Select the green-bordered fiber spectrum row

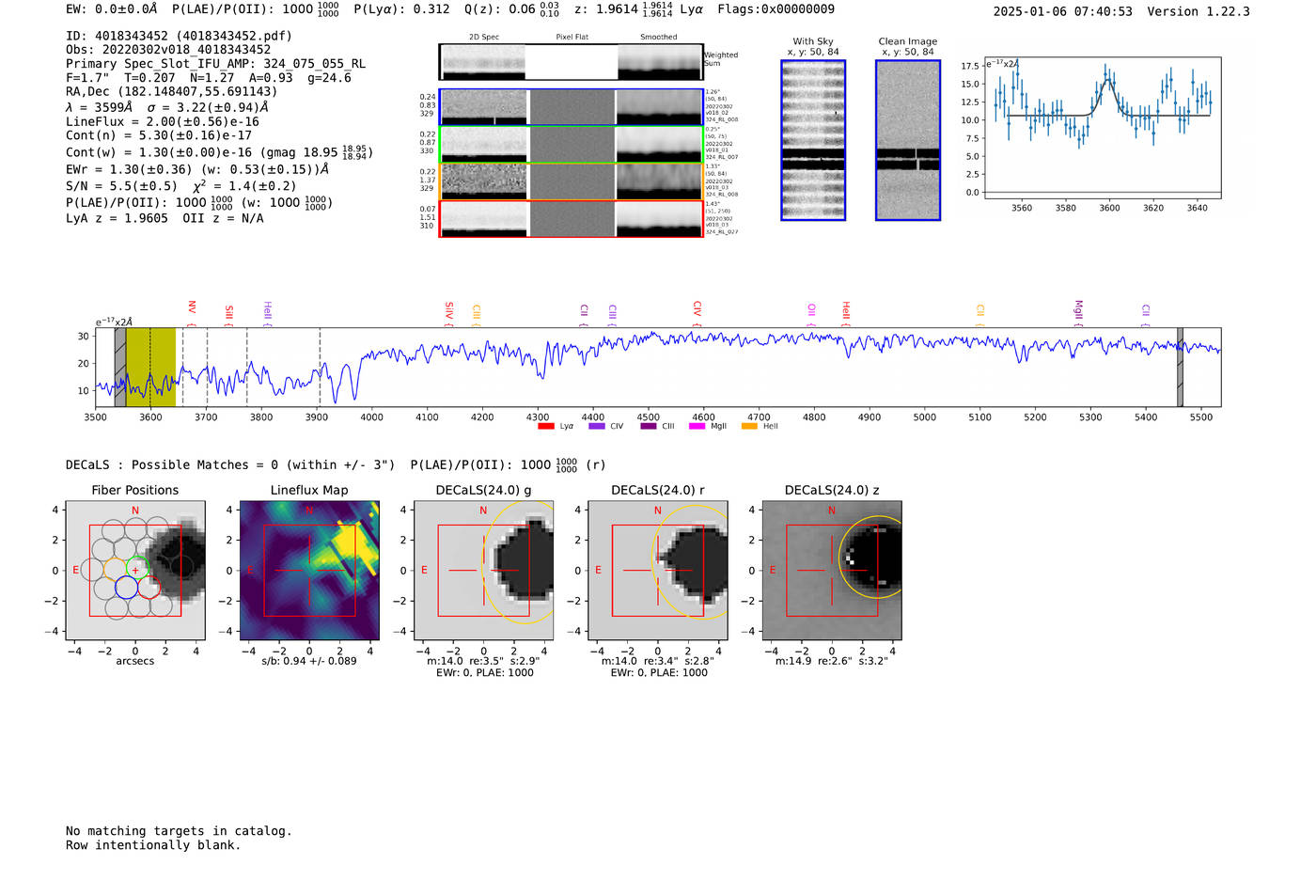pos(571,144)
